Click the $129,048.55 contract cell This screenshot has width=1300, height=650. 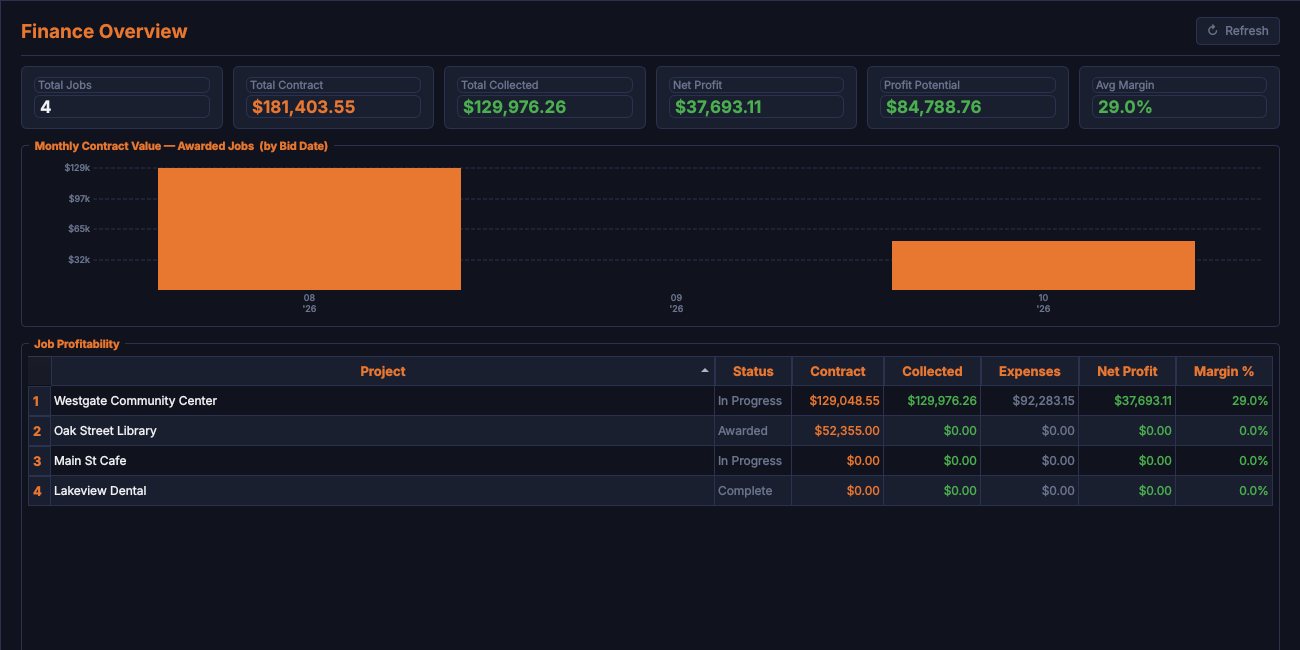tap(838, 401)
